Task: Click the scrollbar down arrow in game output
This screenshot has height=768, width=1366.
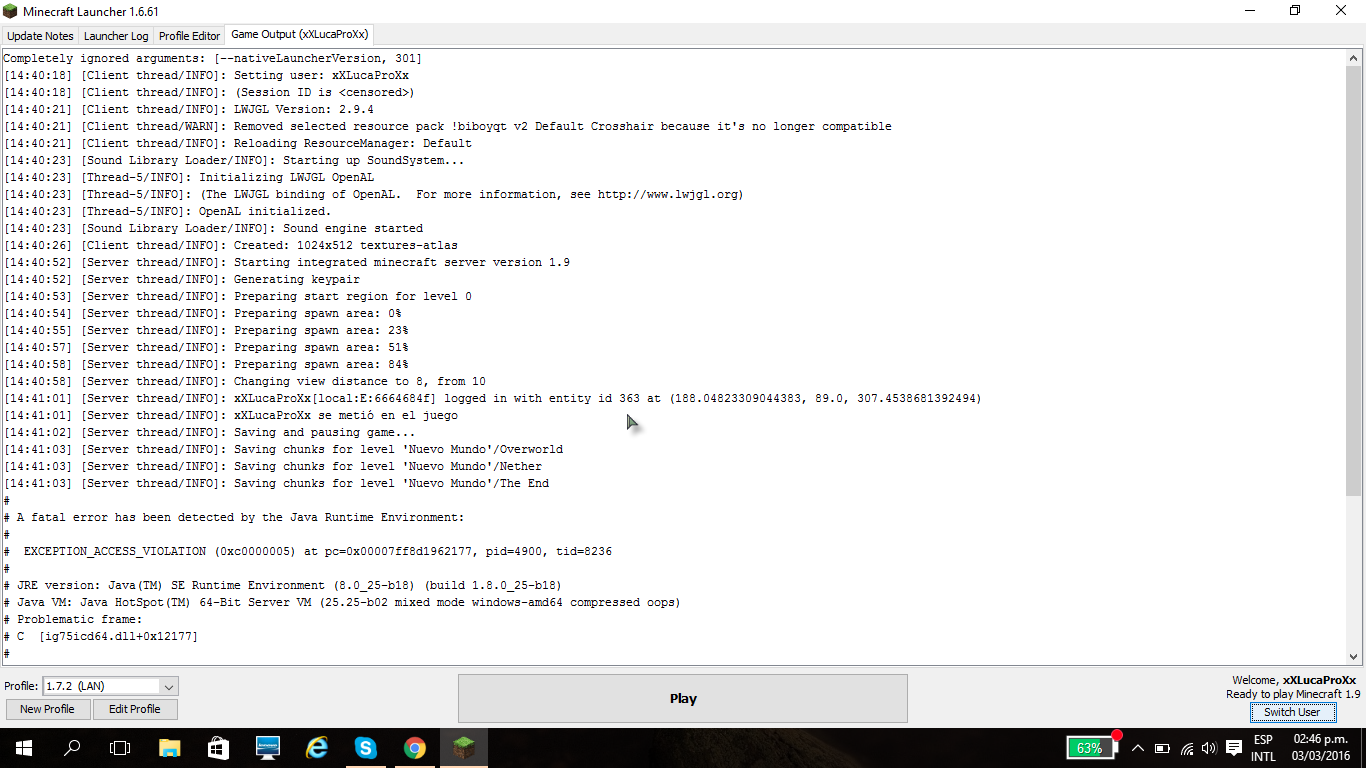Action: click(x=1354, y=657)
